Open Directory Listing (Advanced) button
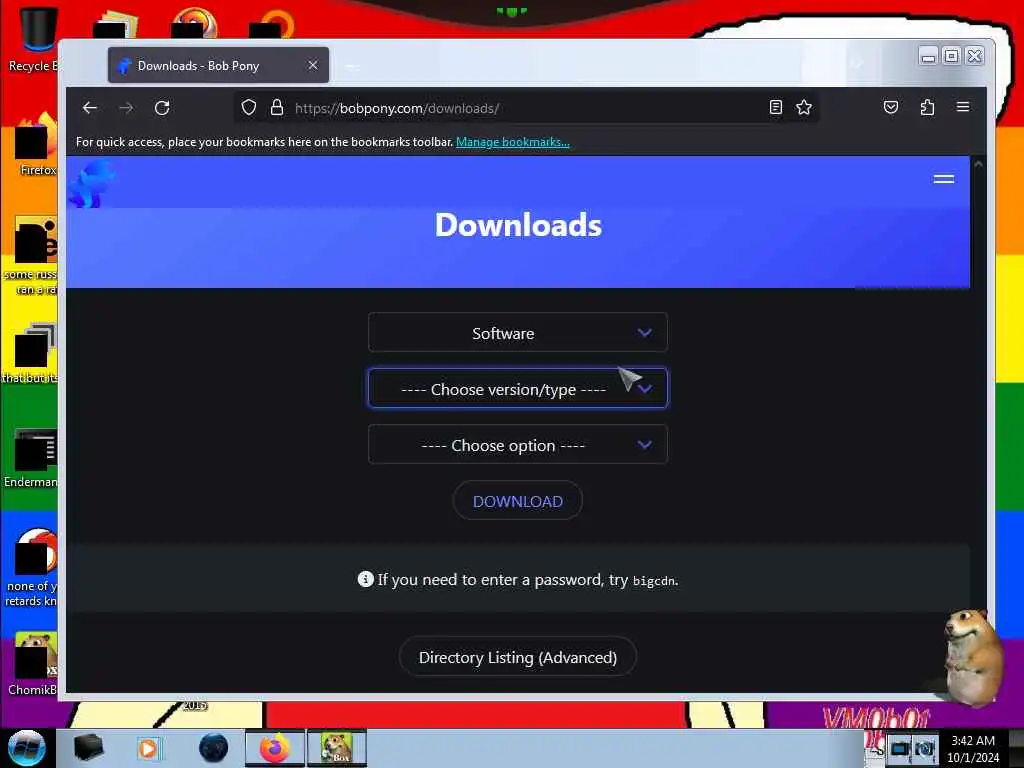1024x768 pixels. [x=518, y=657]
